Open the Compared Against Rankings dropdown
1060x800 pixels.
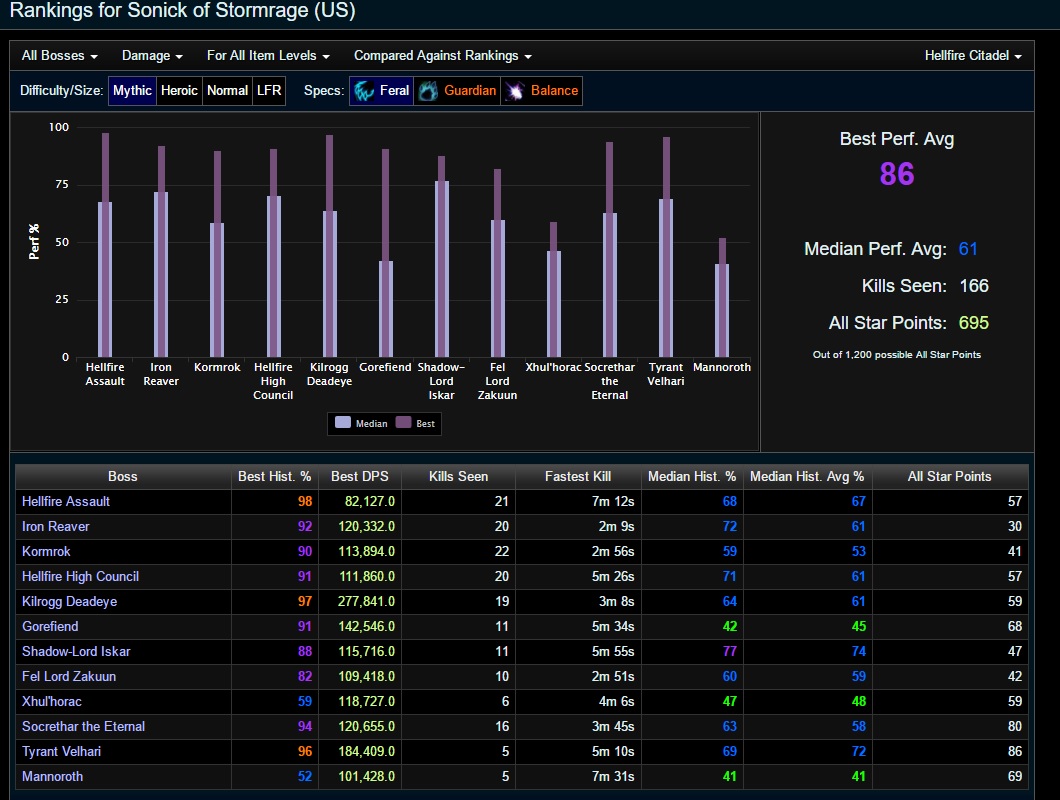(443, 55)
